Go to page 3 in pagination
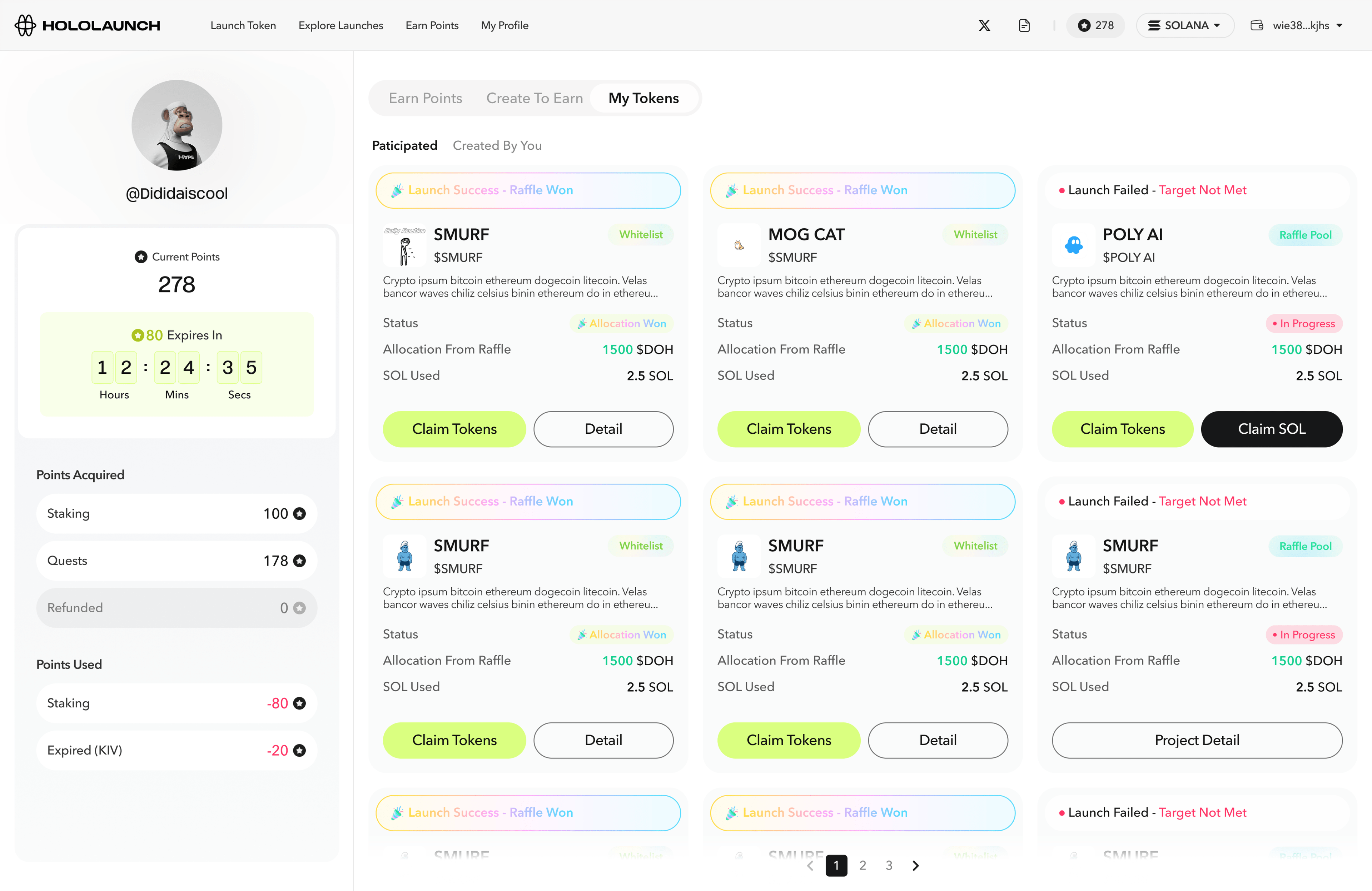The height and width of the screenshot is (891, 1372). [x=889, y=865]
